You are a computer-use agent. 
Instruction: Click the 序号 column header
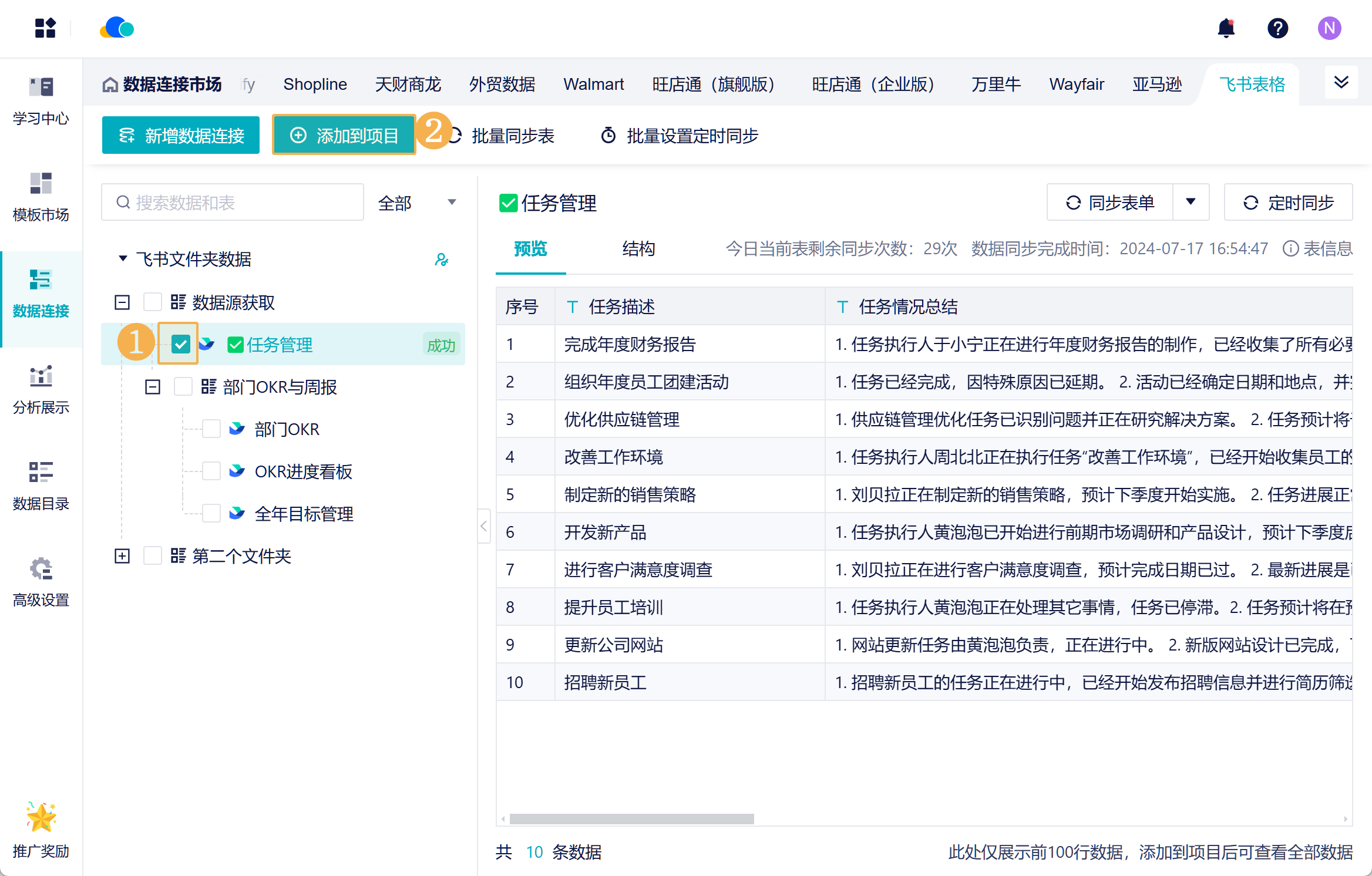point(525,306)
